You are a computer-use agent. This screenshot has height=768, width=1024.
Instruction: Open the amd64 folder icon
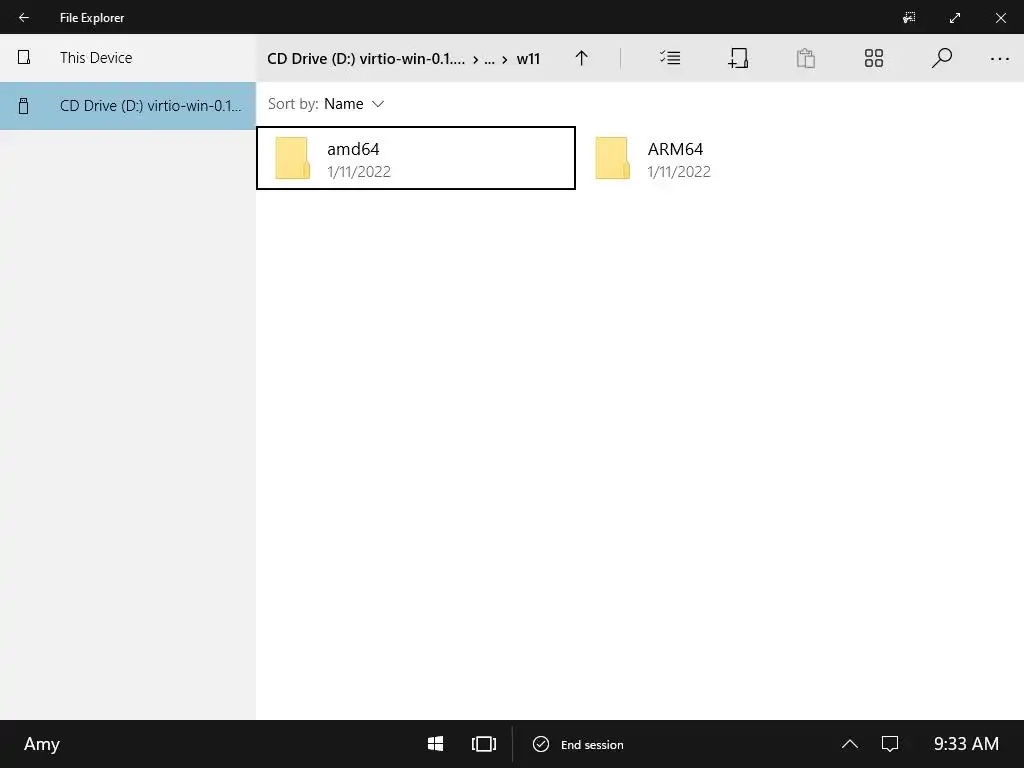click(292, 158)
